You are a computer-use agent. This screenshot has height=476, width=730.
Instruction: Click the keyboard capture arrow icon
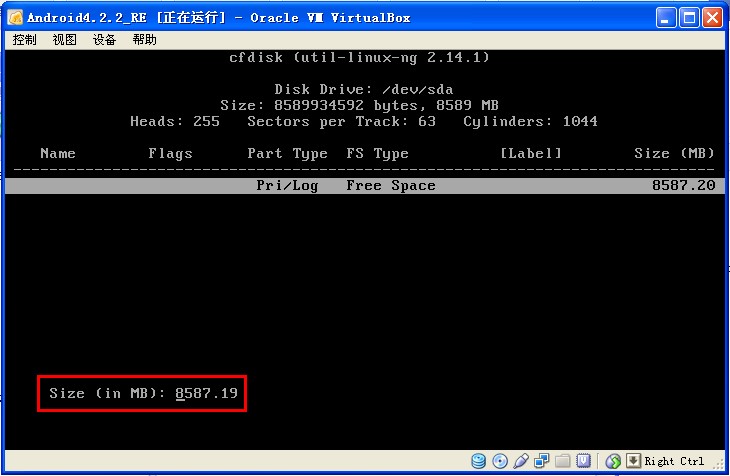pos(633,461)
